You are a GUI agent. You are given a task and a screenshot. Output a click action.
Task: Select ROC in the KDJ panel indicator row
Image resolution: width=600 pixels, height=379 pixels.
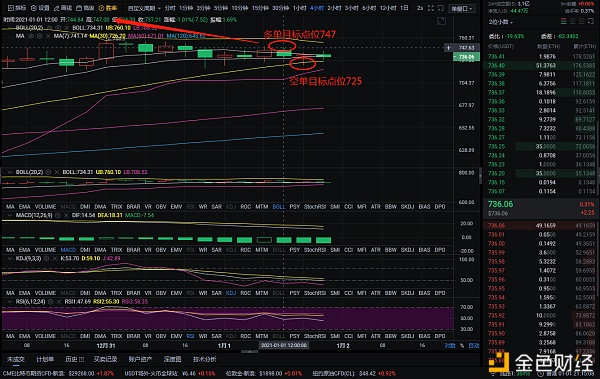[x=245, y=293]
